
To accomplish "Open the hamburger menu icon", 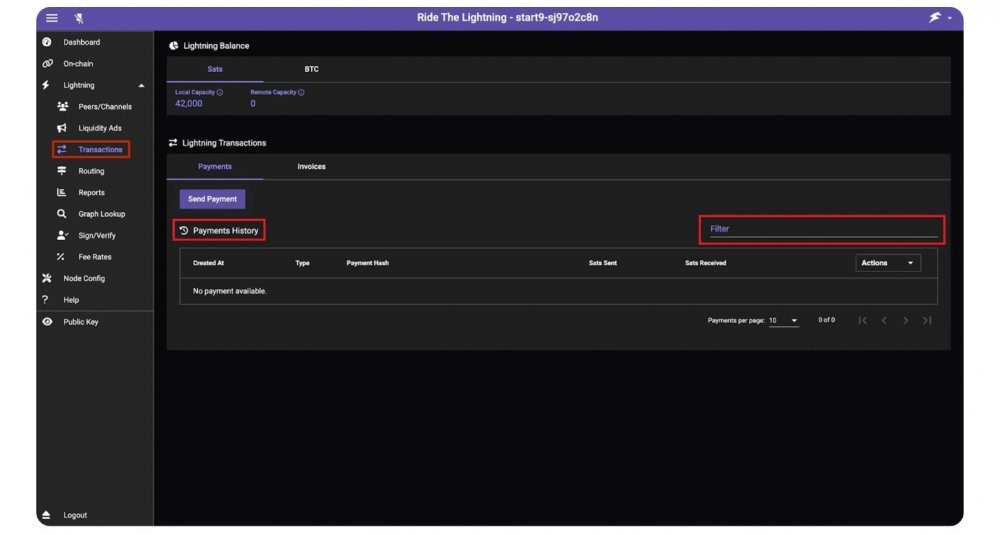I will (52, 18).
